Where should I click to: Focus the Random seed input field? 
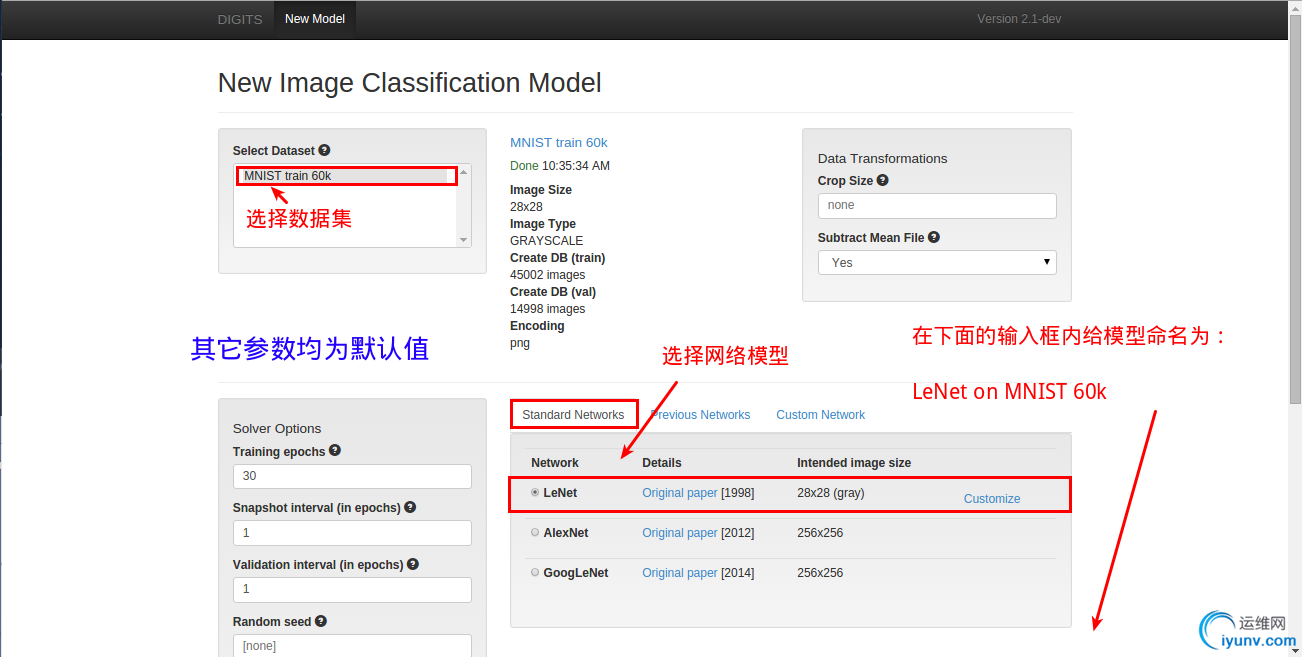click(x=352, y=646)
